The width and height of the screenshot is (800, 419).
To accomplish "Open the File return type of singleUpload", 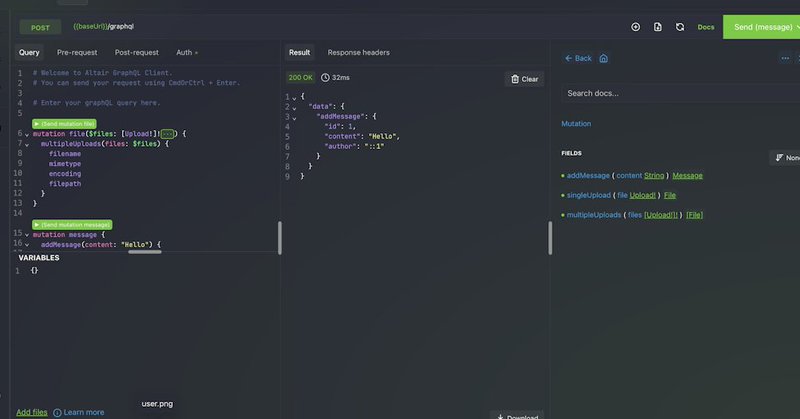I will 670,195.
